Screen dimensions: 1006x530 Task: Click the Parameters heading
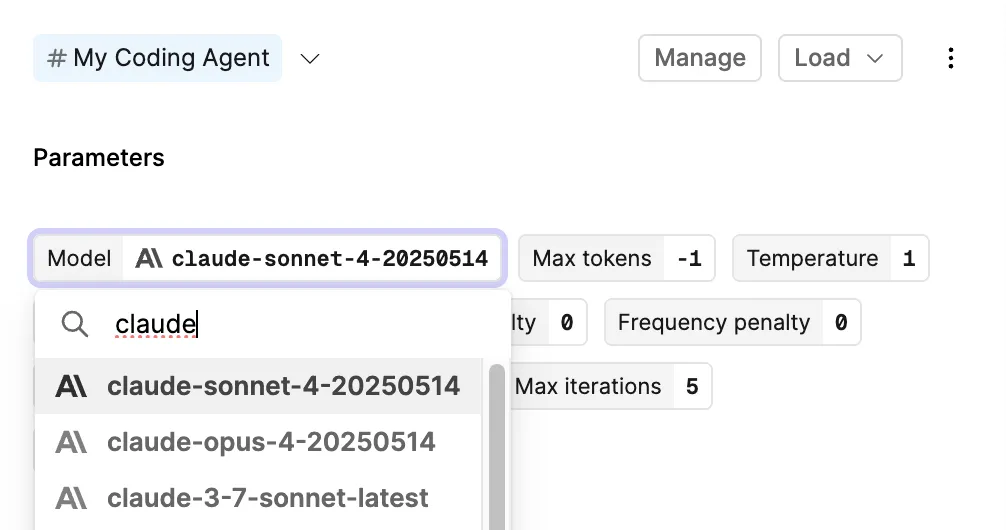pos(99,158)
